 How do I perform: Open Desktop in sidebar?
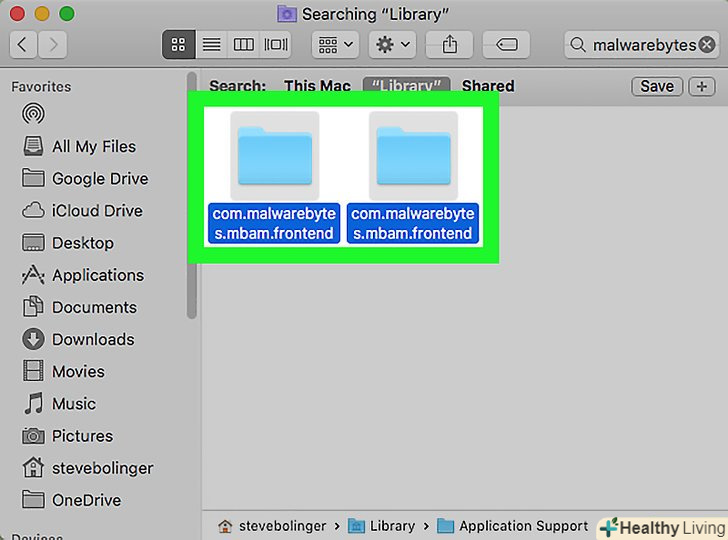click(68, 243)
